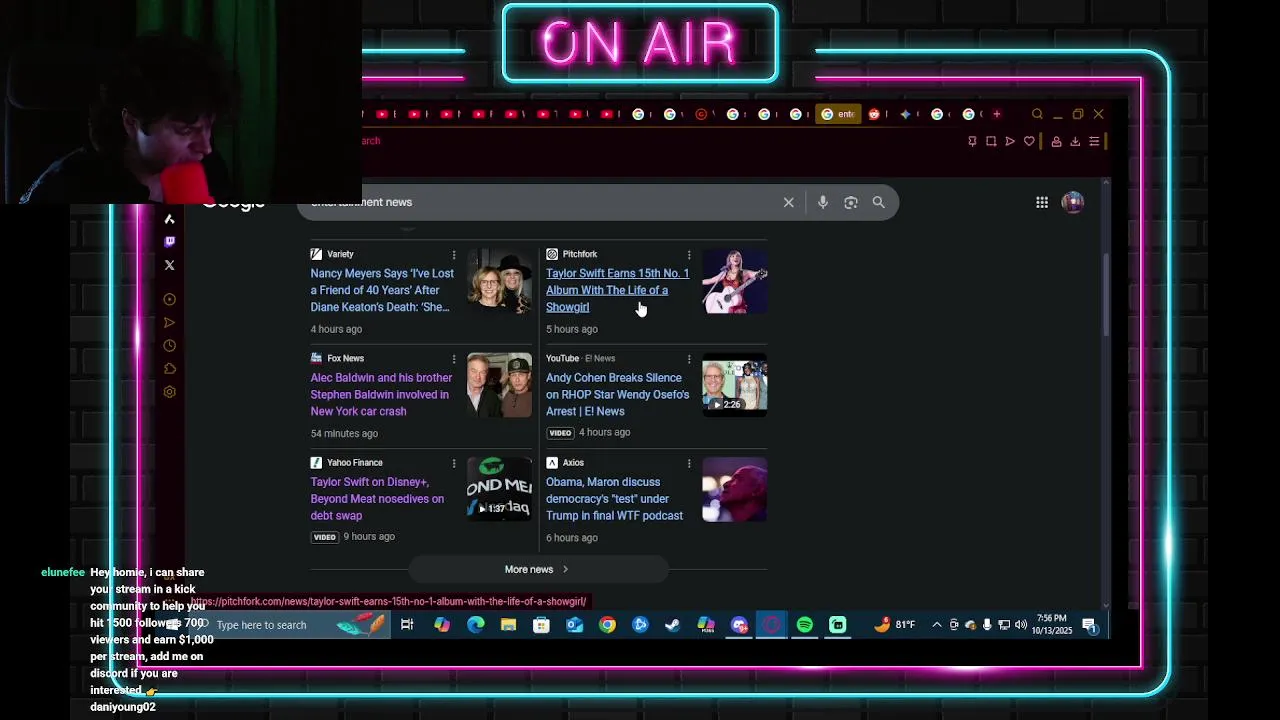Open the 81°F weather widget
Image resolution: width=1280 pixels, height=720 pixels.
coord(895,625)
